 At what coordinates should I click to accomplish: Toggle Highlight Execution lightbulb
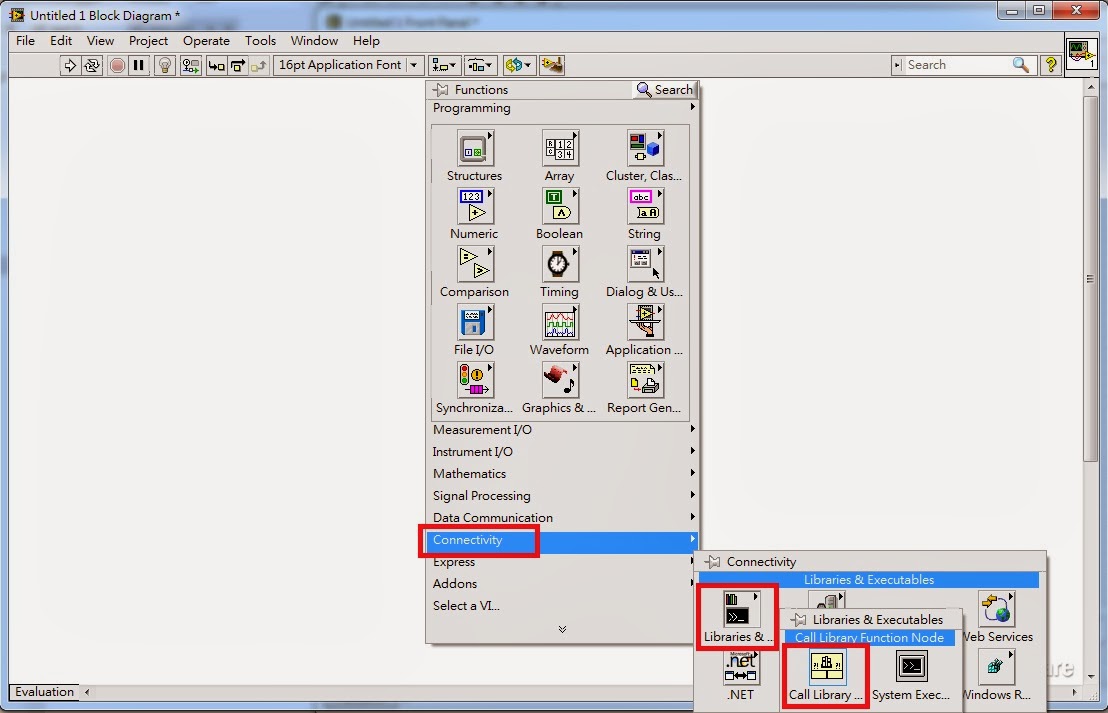point(165,65)
